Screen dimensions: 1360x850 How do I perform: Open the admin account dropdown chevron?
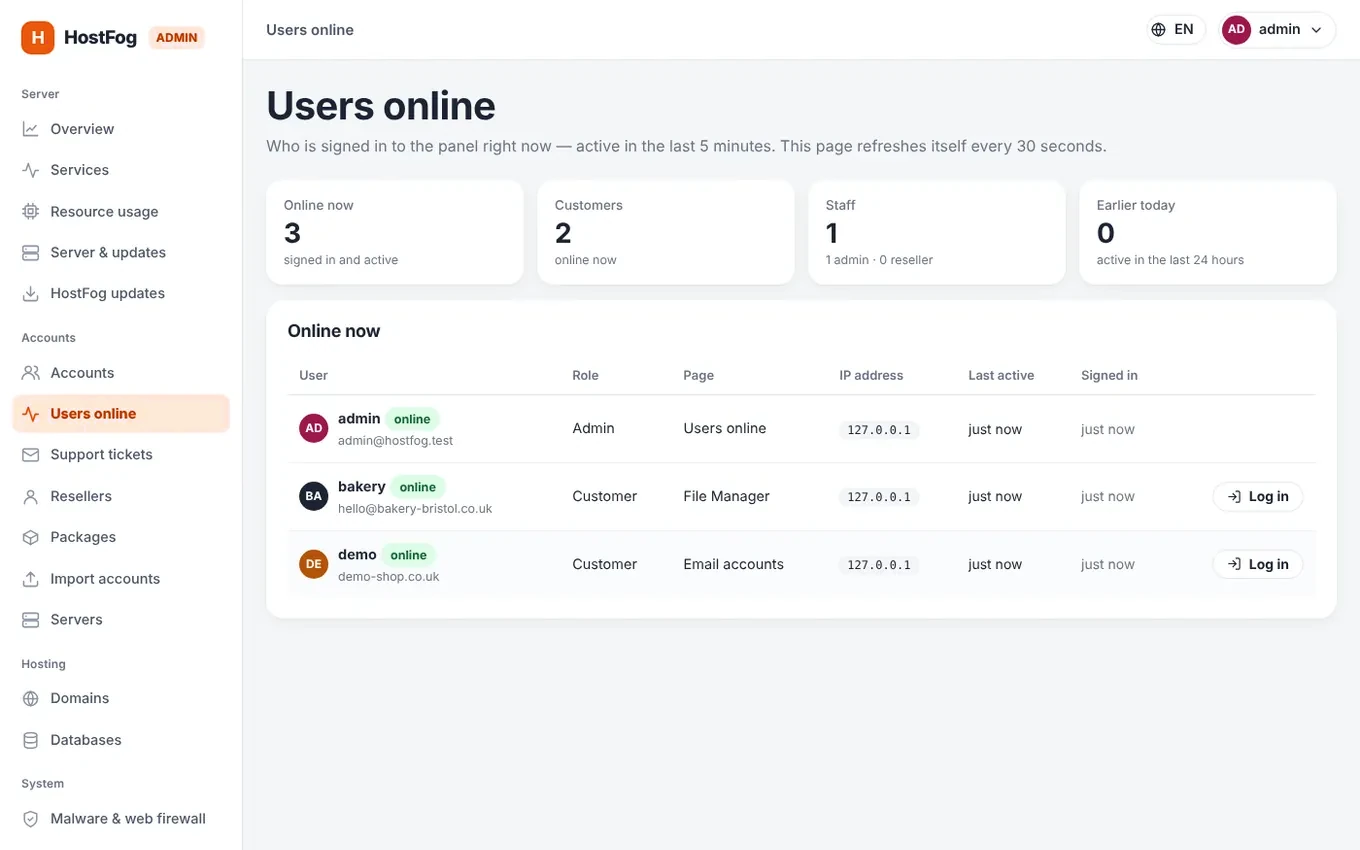point(1317,30)
